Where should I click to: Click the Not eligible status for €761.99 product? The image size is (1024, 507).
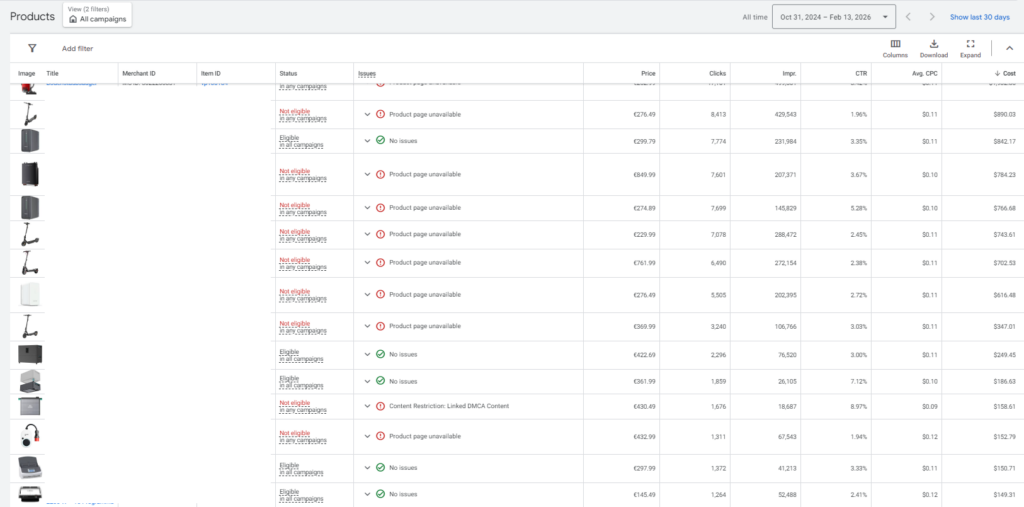point(293,259)
